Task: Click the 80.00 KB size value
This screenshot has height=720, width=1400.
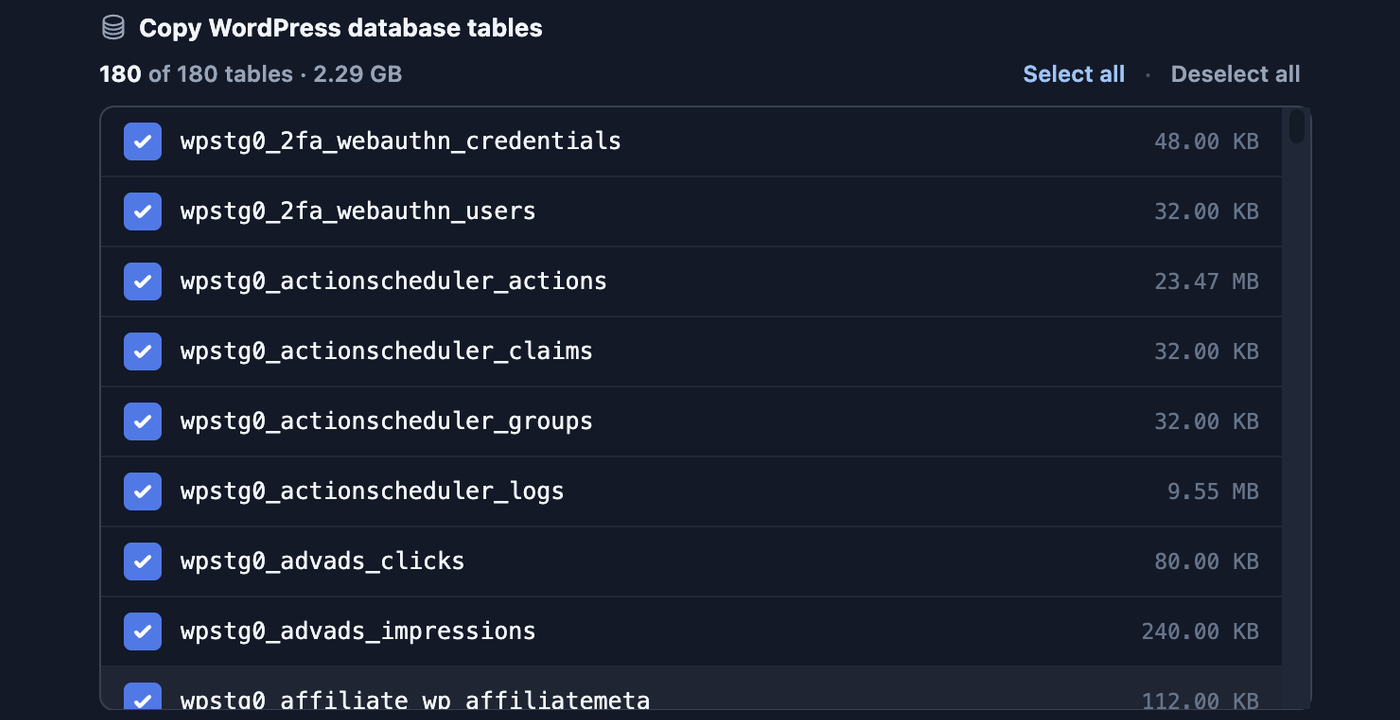Action: pyautogui.click(x=1206, y=561)
